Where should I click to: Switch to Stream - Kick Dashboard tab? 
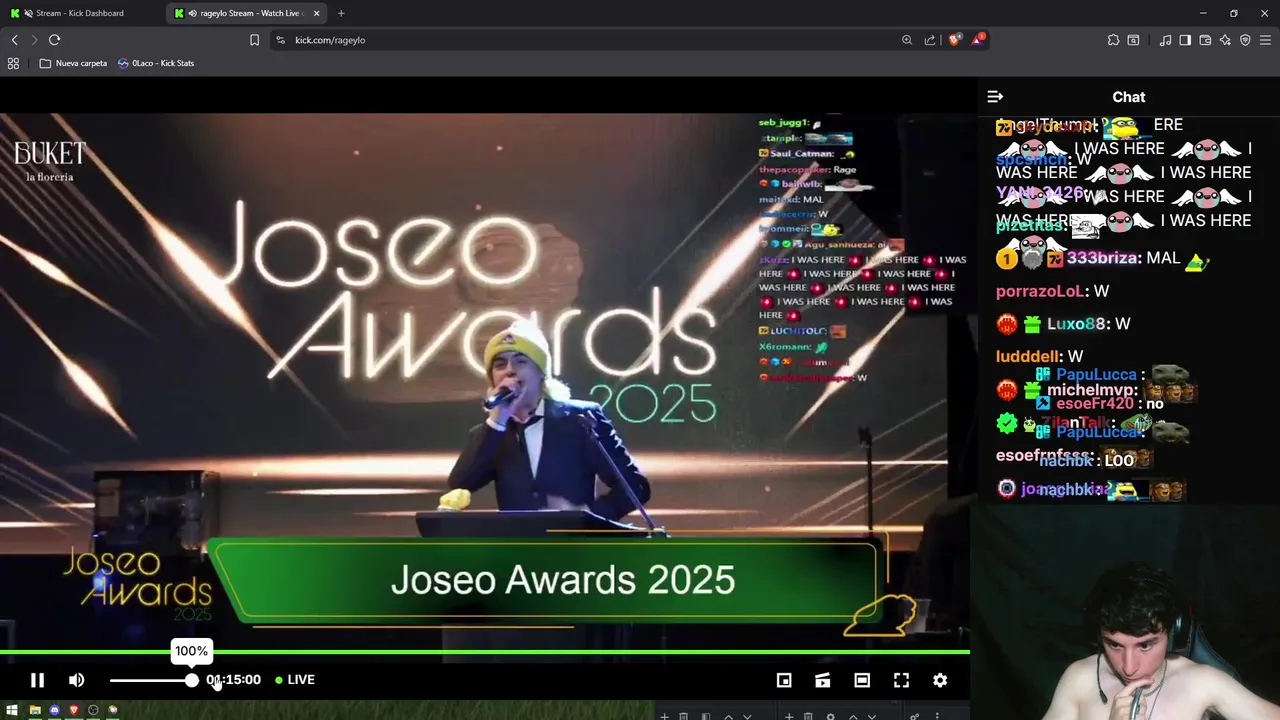[80, 13]
